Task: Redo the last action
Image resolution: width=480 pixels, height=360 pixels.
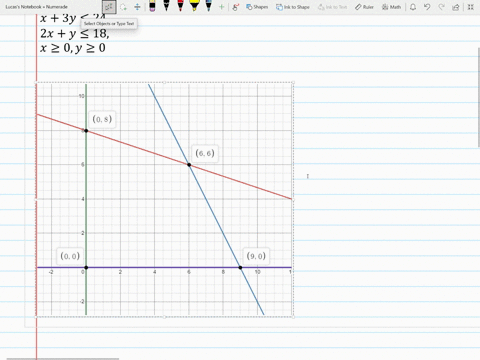Action: [x=441, y=7]
